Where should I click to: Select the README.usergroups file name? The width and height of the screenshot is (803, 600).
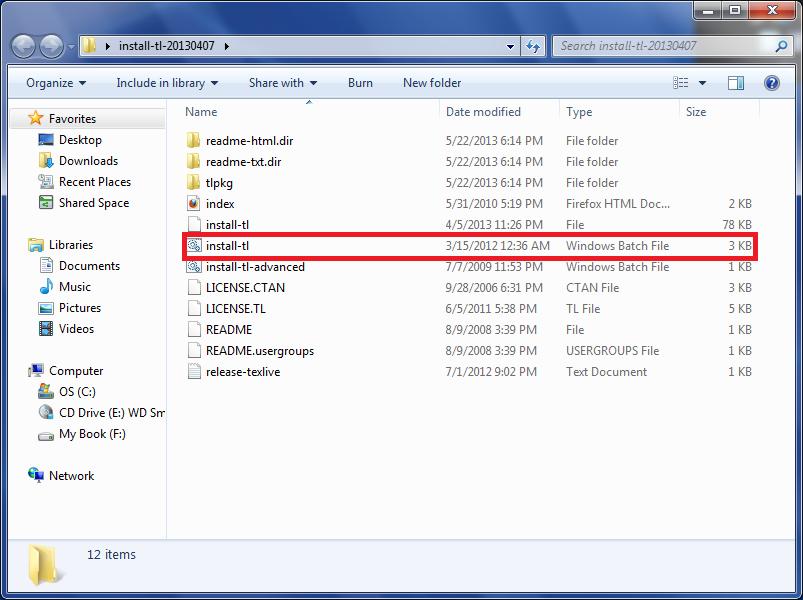coord(260,351)
